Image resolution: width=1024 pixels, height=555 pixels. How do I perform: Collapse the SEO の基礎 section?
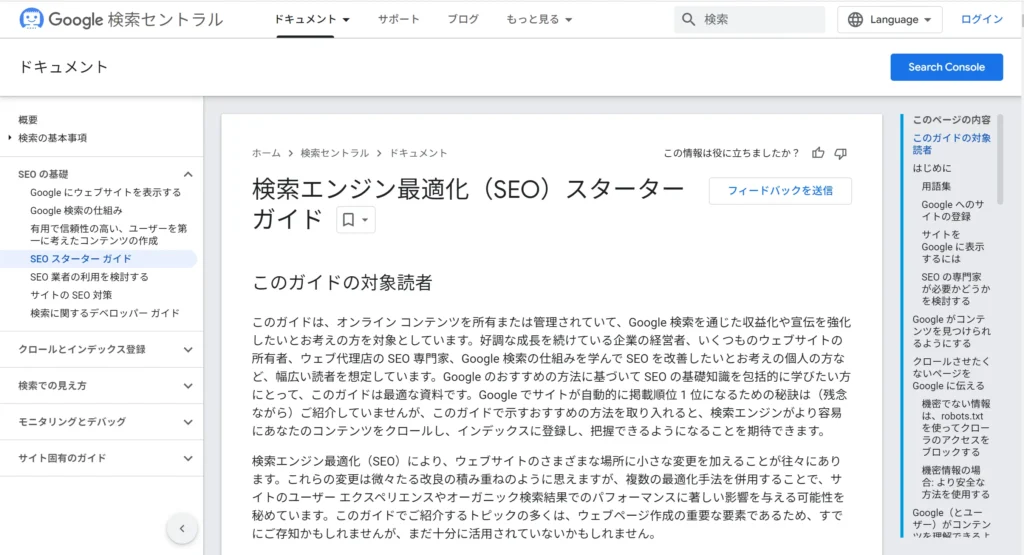tap(188, 174)
